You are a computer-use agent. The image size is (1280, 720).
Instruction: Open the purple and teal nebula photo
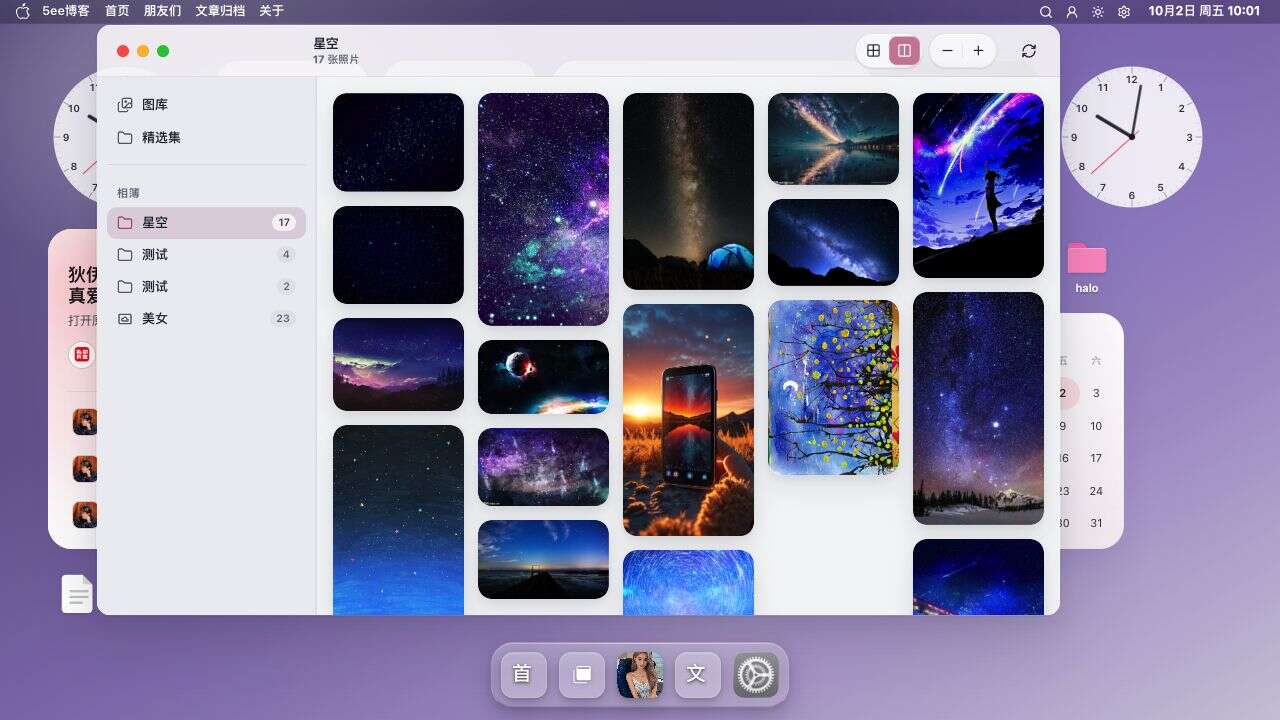tap(543, 209)
